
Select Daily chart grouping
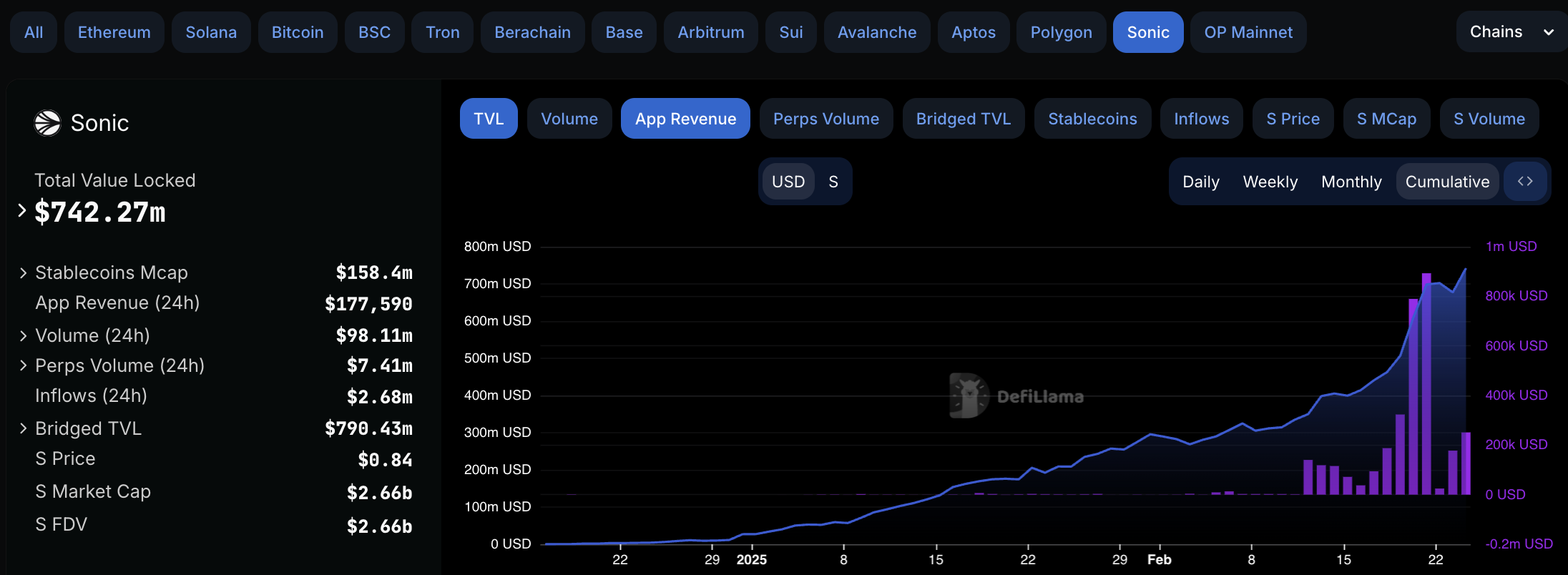point(1201,182)
